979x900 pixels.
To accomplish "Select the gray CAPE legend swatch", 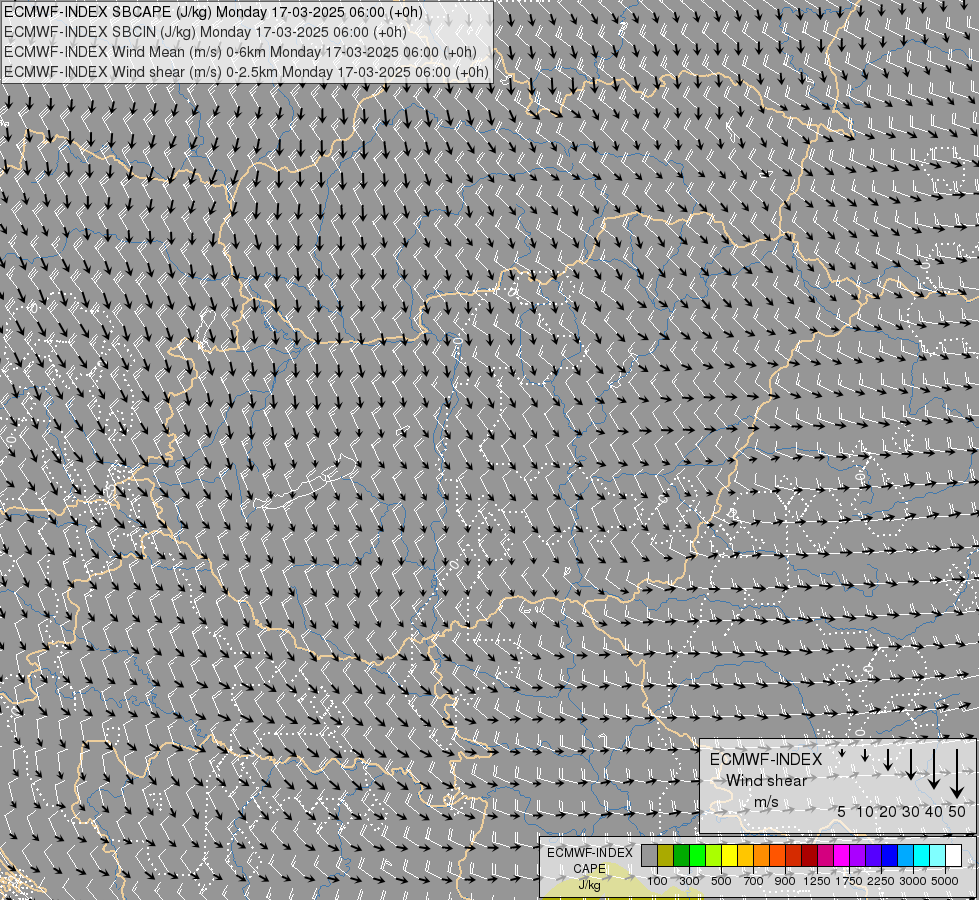I will (x=649, y=855).
